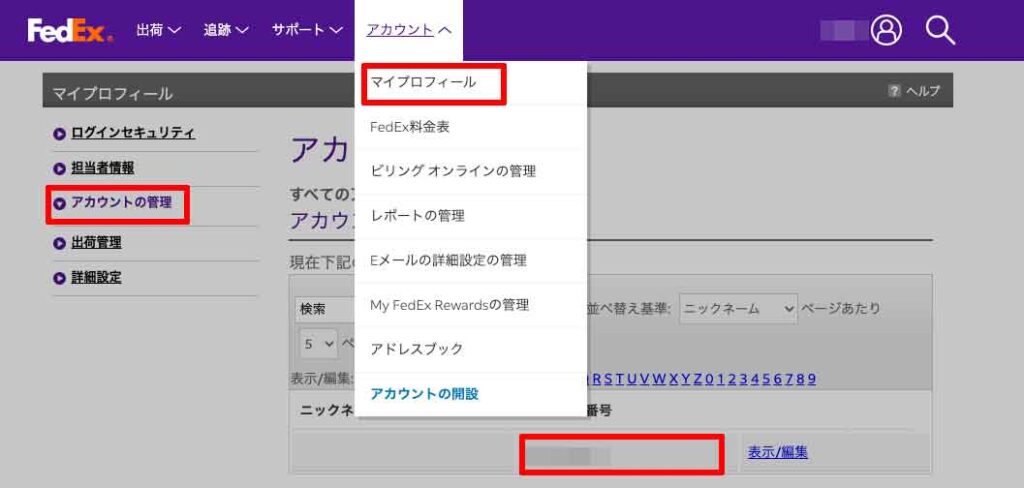Open the per-page count dropdown showing 5
1024x488 pixels.
[x=318, y=343]
